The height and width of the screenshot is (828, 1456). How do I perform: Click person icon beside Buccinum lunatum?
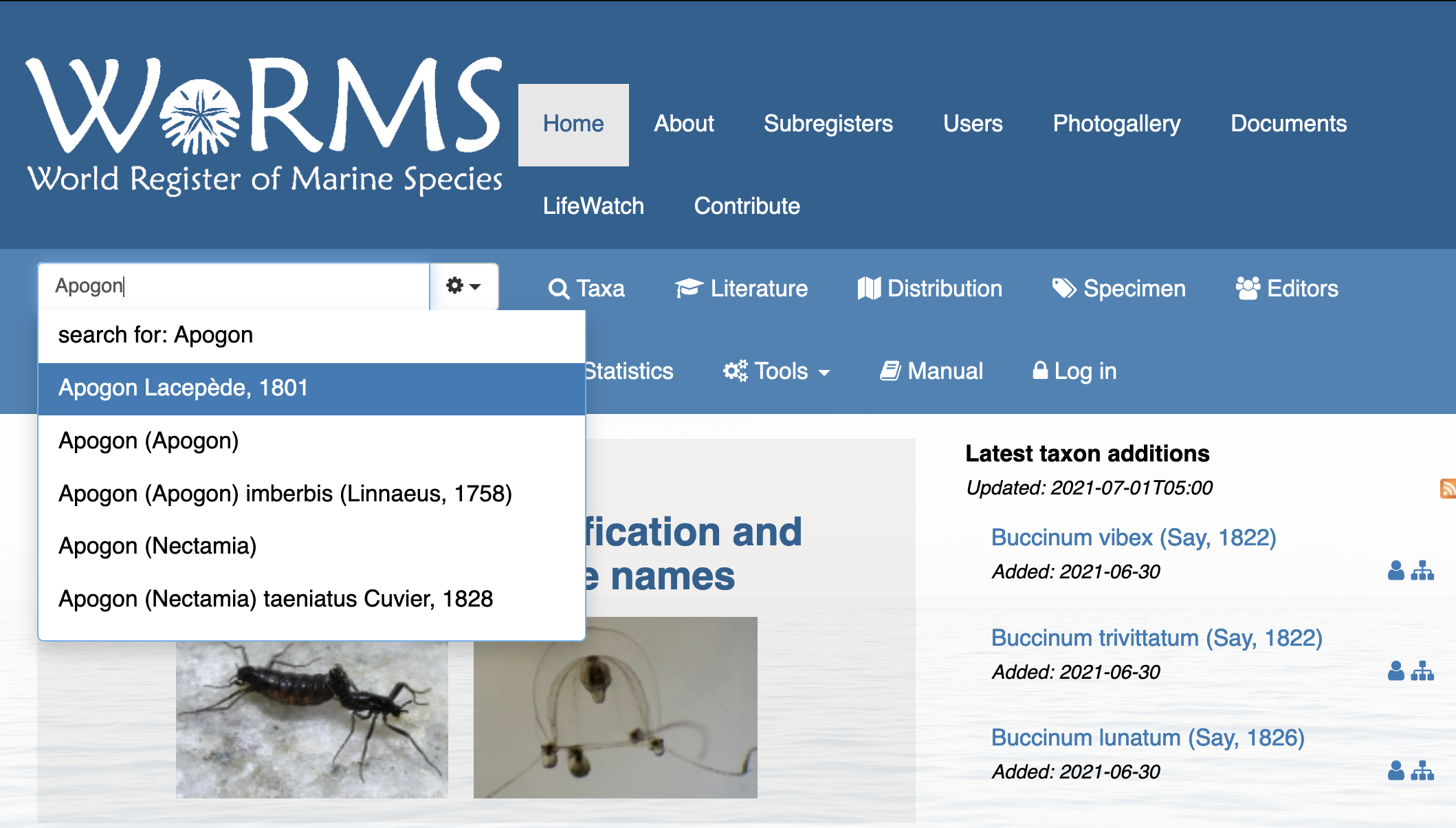tap(1396, 771)
